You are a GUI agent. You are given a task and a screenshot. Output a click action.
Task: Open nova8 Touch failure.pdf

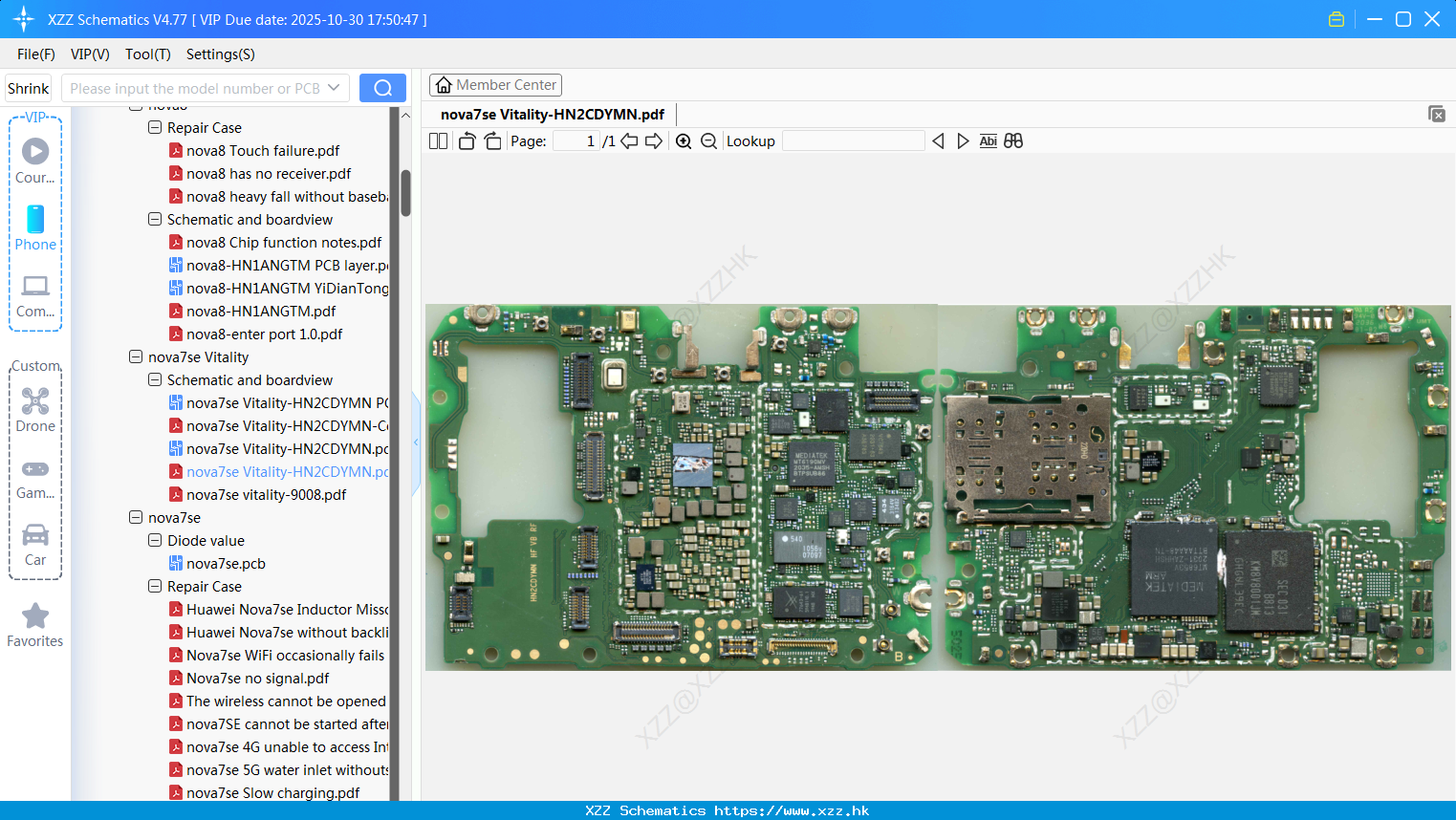coord(263,150)
